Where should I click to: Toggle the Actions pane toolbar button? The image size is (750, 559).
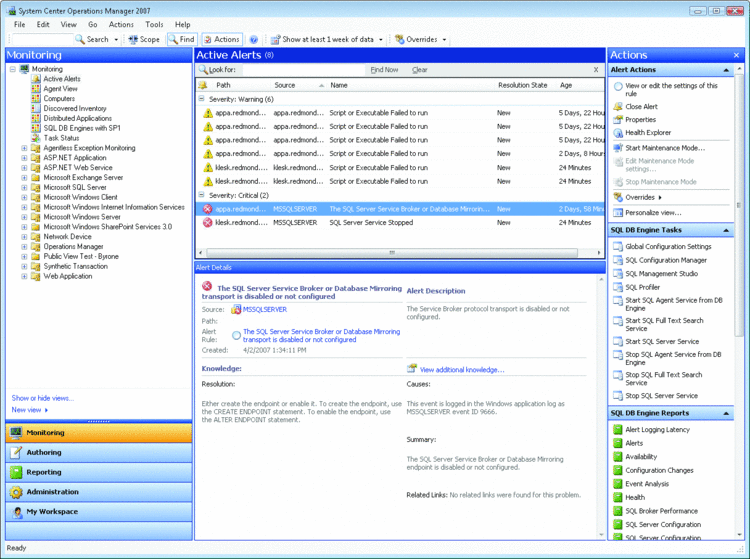click(222, 40)
